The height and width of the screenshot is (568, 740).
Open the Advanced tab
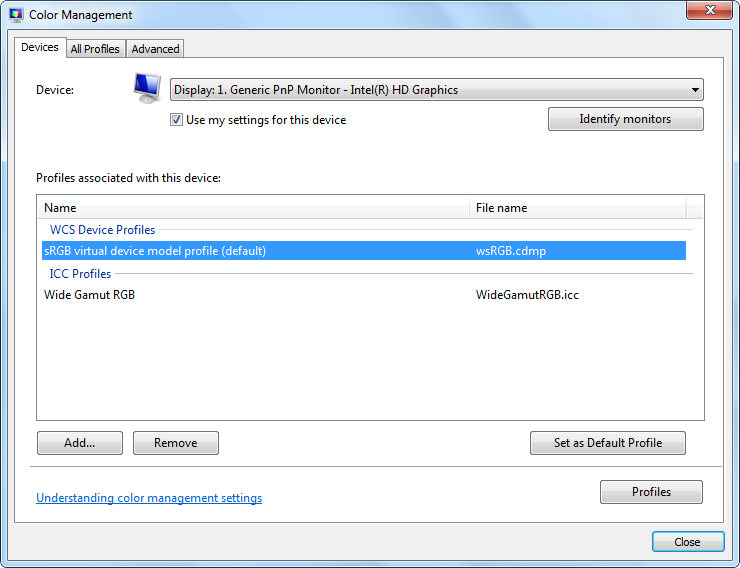[x=155, y=49]
